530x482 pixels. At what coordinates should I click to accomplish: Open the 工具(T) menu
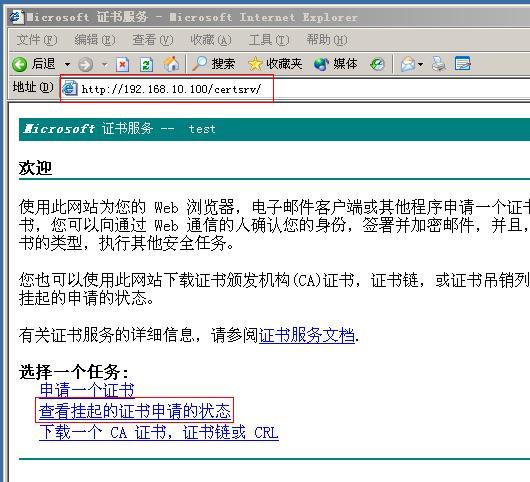click(x=269, y=40)
